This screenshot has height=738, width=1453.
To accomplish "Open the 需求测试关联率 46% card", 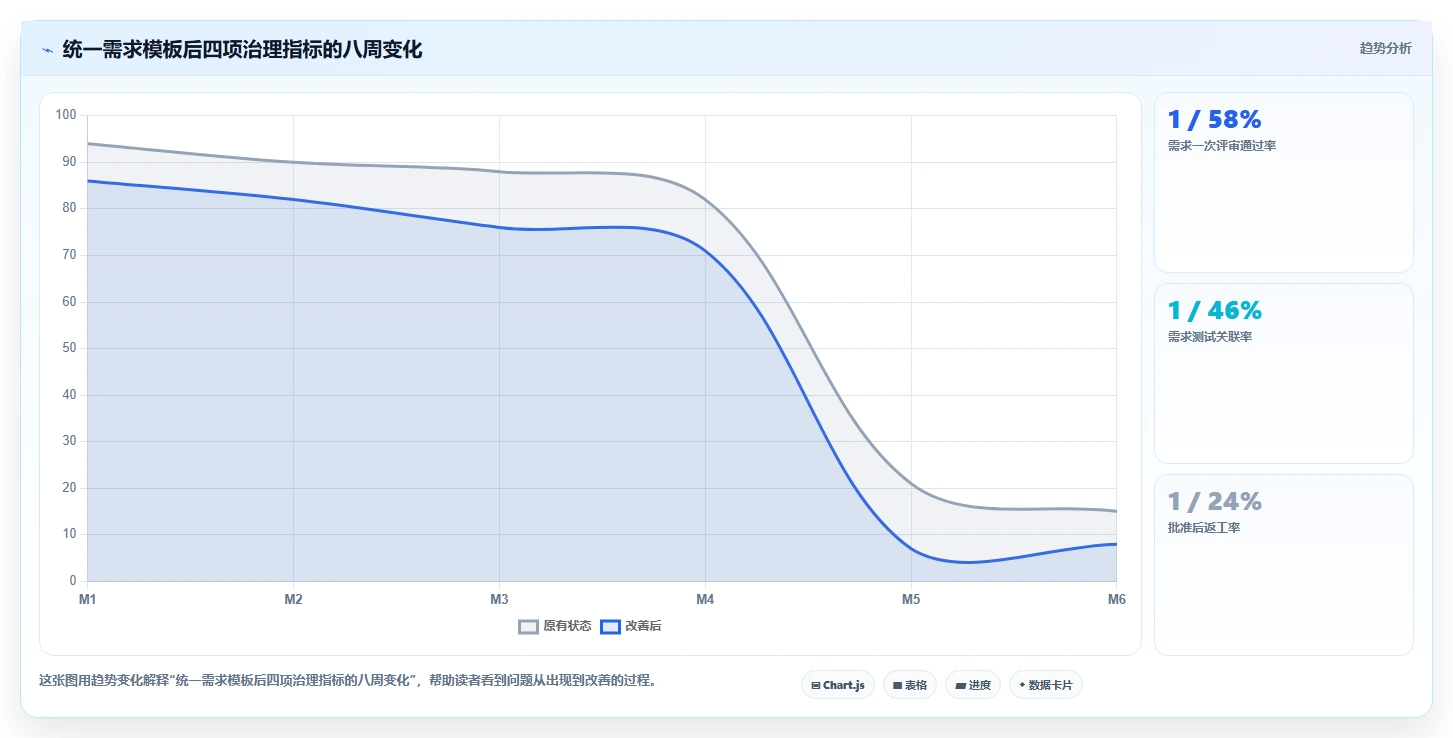I will click(x=1283, y=373).
